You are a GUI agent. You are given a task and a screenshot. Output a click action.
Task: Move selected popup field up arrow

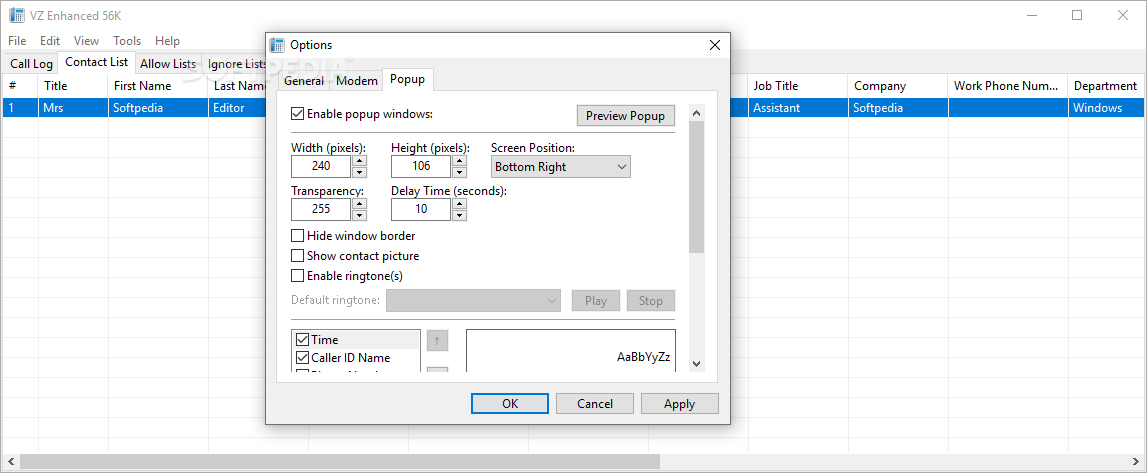[x=437, y=340]
